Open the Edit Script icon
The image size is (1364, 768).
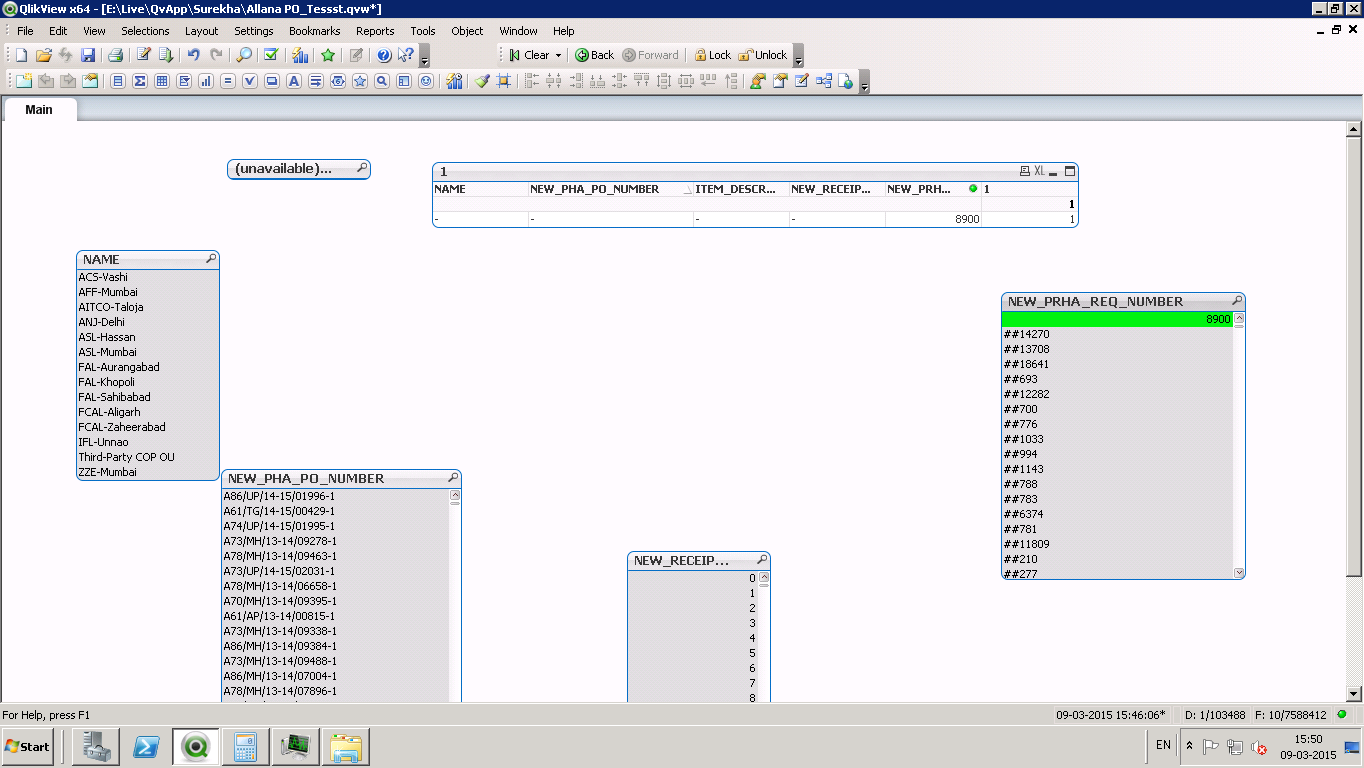(x=143, y=55)
